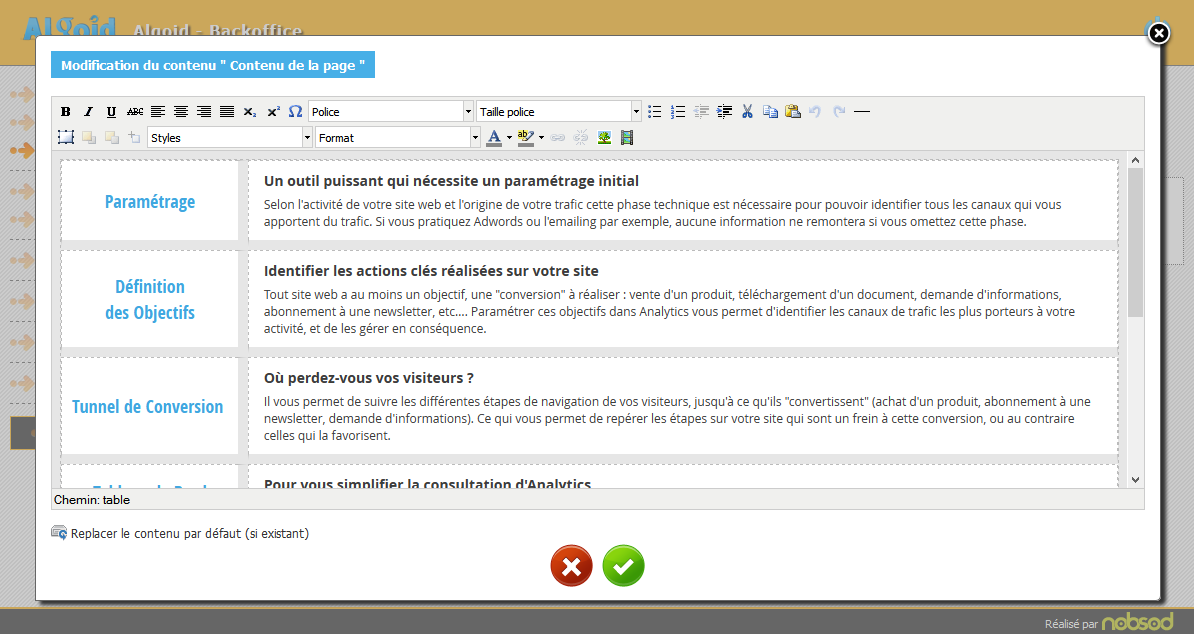The image size is (1194, 634).
Task: Click the editor scrollbar down arrow
Action: [1135, 479]
